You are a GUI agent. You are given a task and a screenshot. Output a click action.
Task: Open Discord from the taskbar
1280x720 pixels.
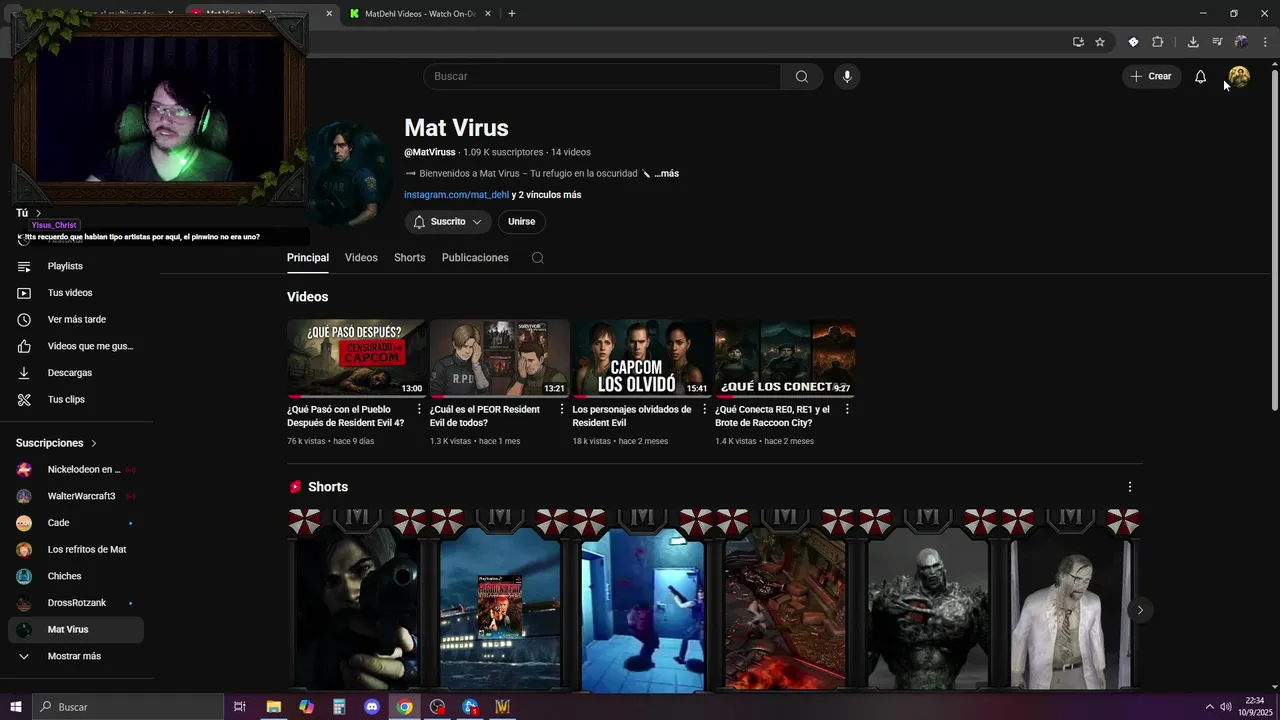372,707
